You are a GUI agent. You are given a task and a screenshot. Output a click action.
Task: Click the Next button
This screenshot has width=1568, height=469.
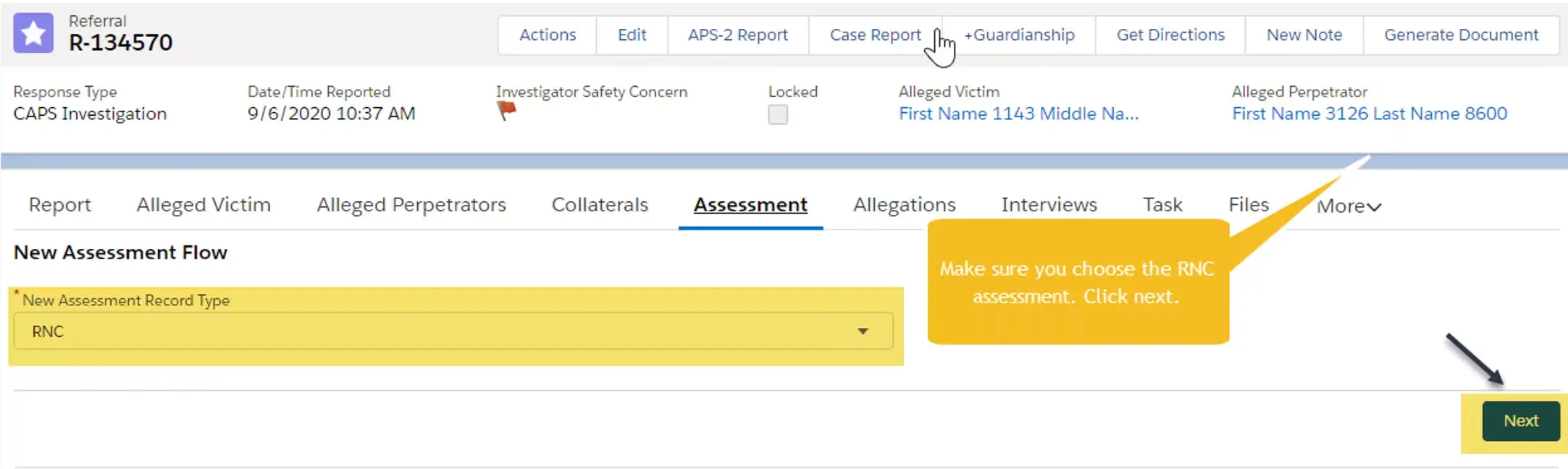point(1521,421)
